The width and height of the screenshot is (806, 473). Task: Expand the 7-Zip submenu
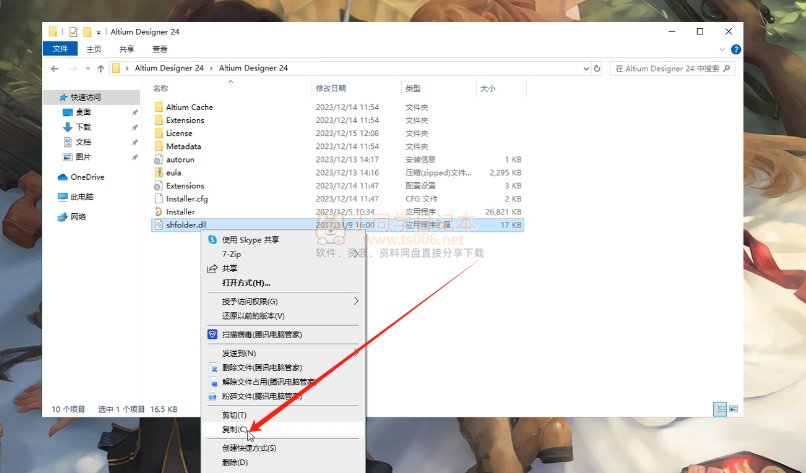pyautogui.click(x=356, y=254)
